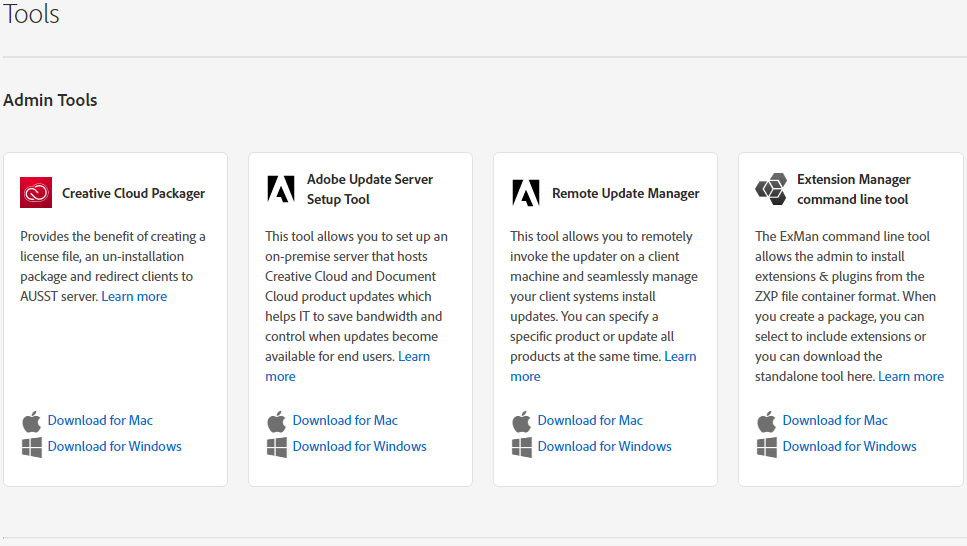Image resolution: width=967 pixels, height=546 pixels.
Task: Click the Creative Cloud Packager red icon
Action: coord(36,192)
